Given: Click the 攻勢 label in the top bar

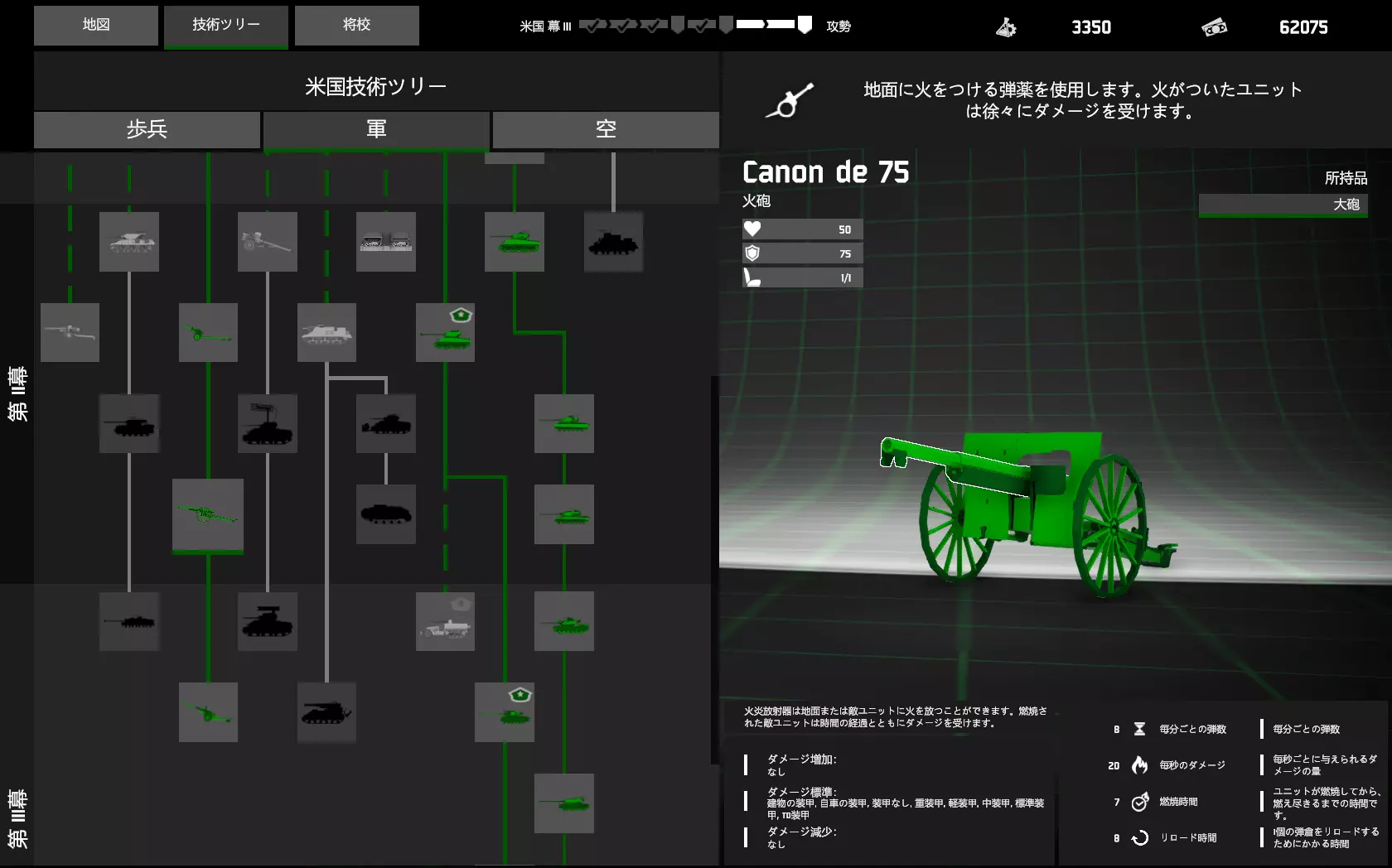Looking at the screenshot, I should (x=839, y=27).
